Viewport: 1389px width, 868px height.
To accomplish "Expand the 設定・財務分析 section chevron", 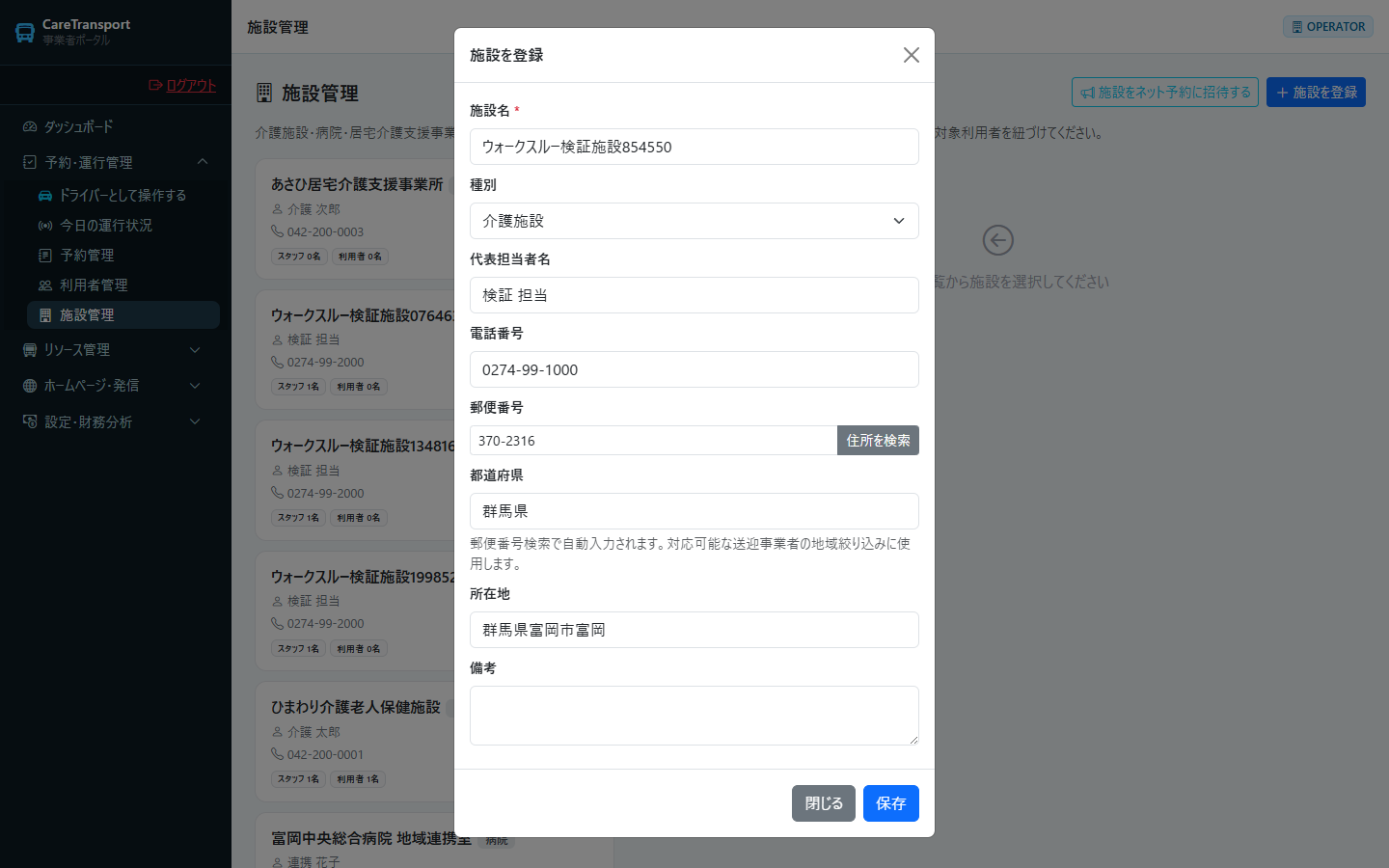I will point(195,421).
